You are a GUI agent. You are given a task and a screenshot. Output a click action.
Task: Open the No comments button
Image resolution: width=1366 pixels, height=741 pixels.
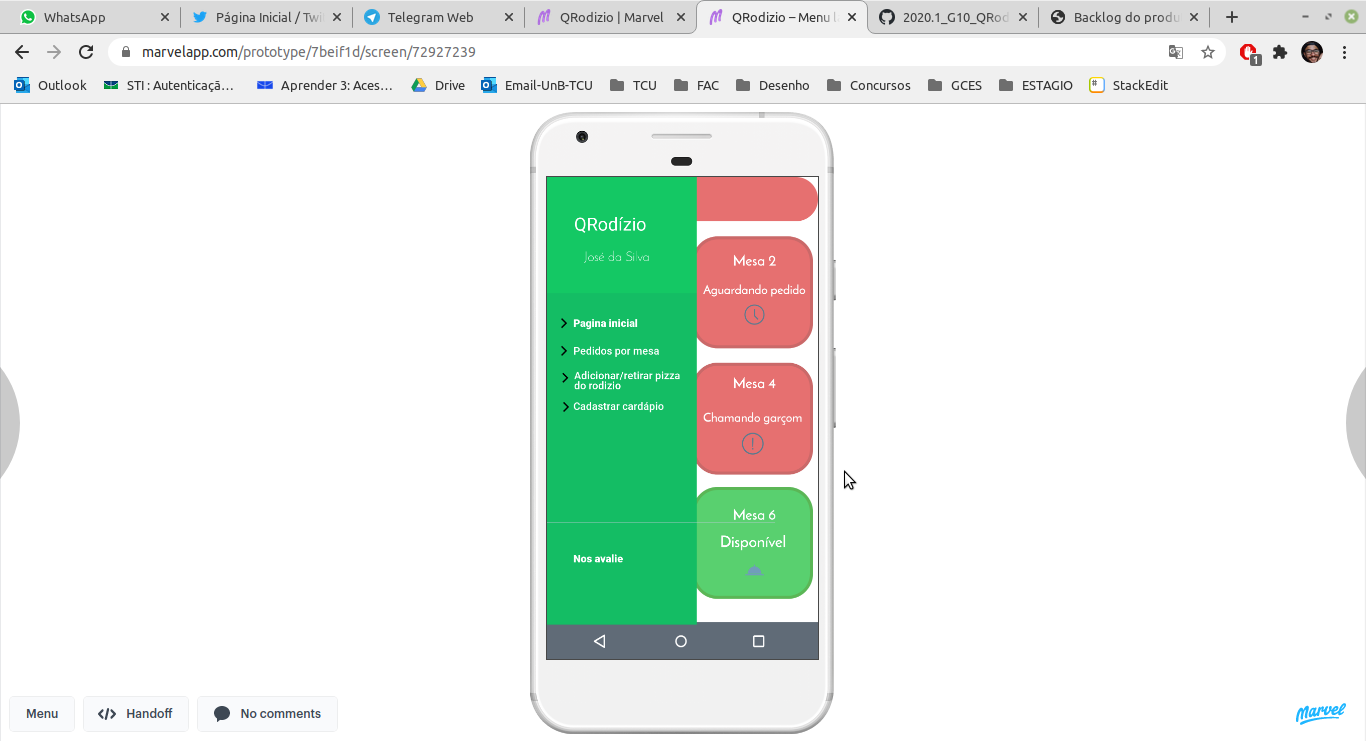click(267, 714)
